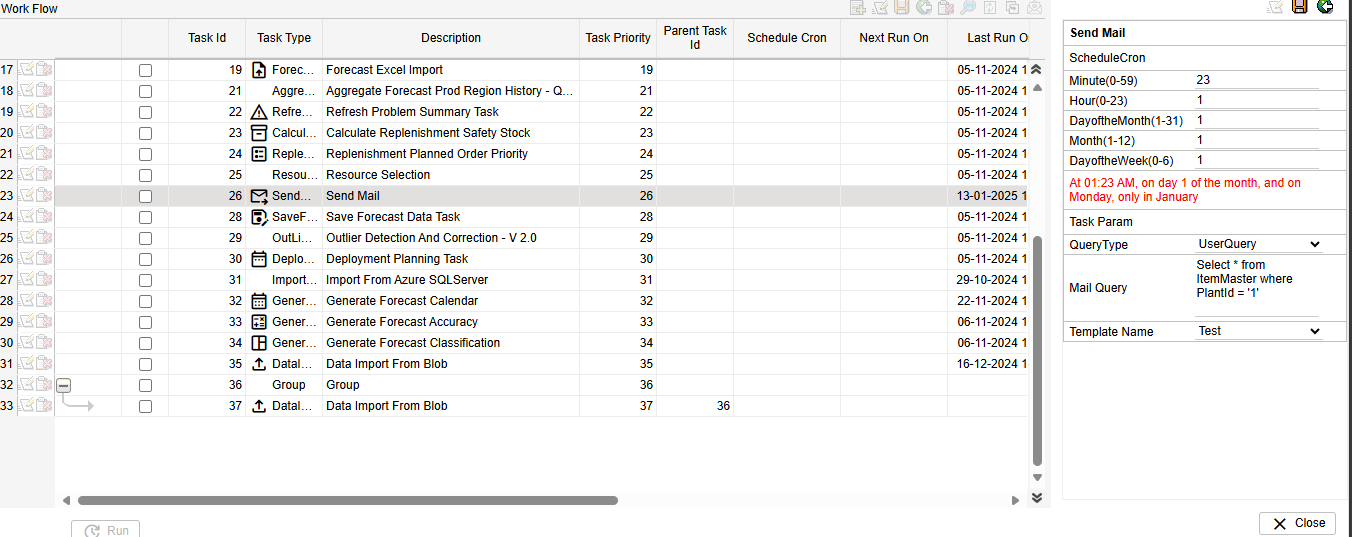The image size is (1352, 537).
Task: Check the box for Group task 36
Action: pos(146,385)
